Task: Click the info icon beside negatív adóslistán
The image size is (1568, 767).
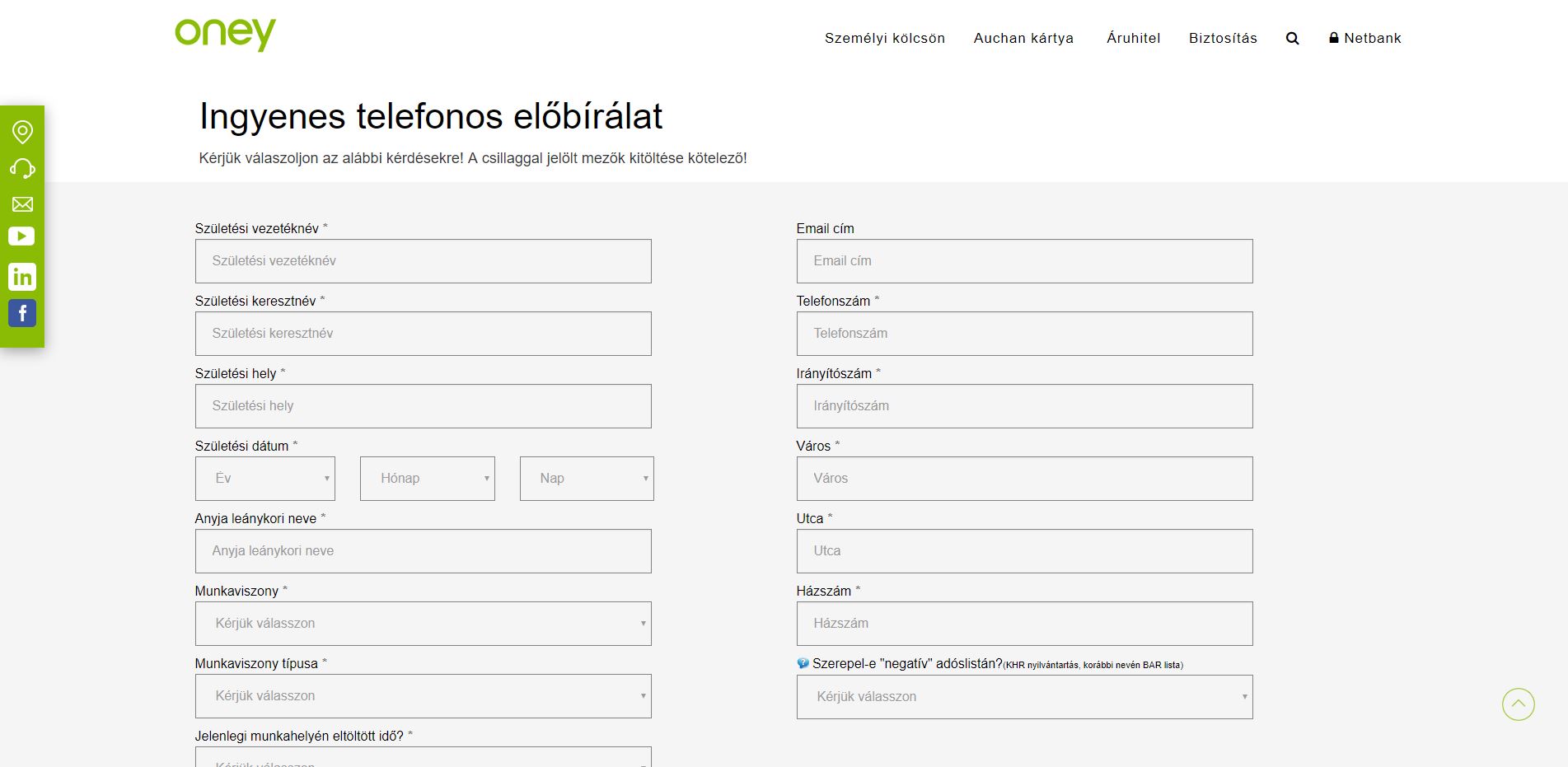Action: [x=803, y=663]
